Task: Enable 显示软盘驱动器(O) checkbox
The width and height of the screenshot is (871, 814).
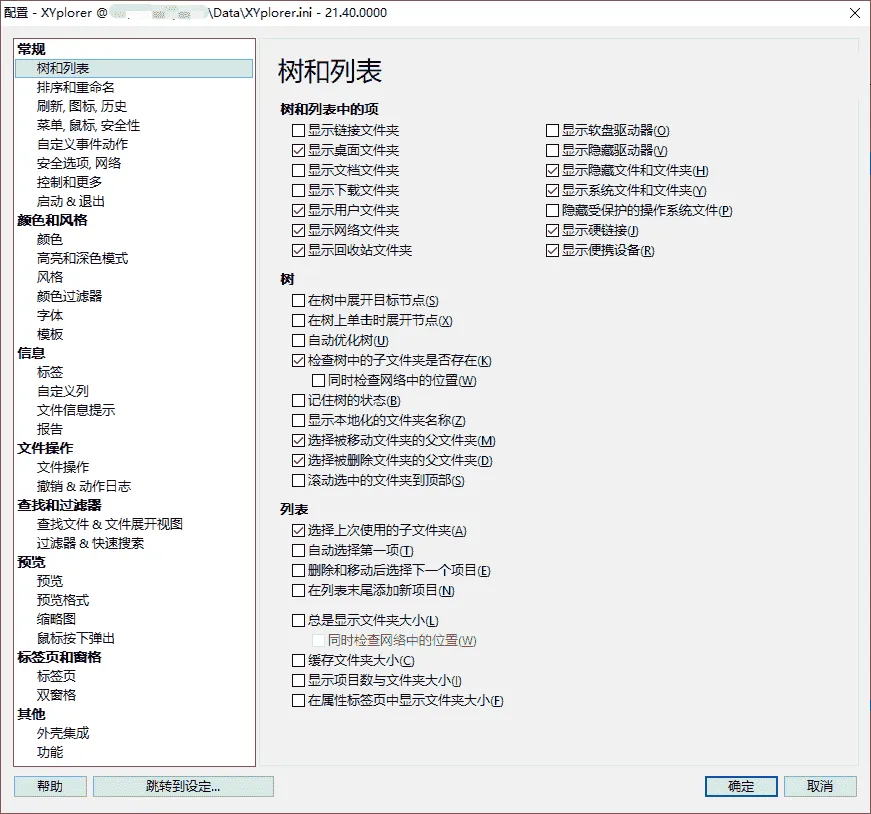Action: tap(552, 131)
